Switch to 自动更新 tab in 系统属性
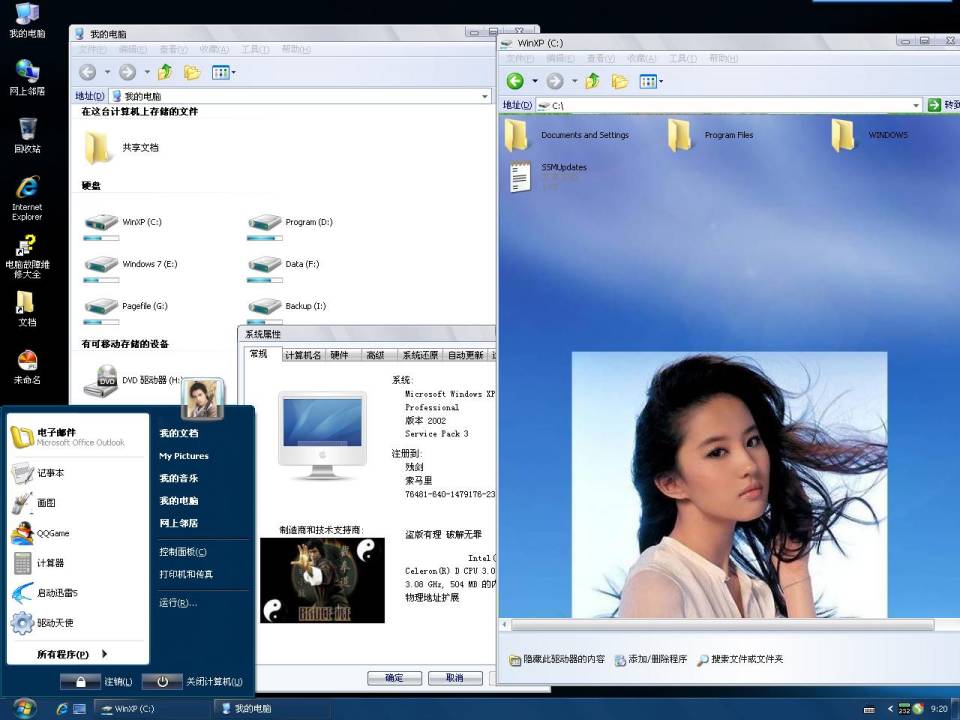 pyautogui.click(x=465, y=355)
